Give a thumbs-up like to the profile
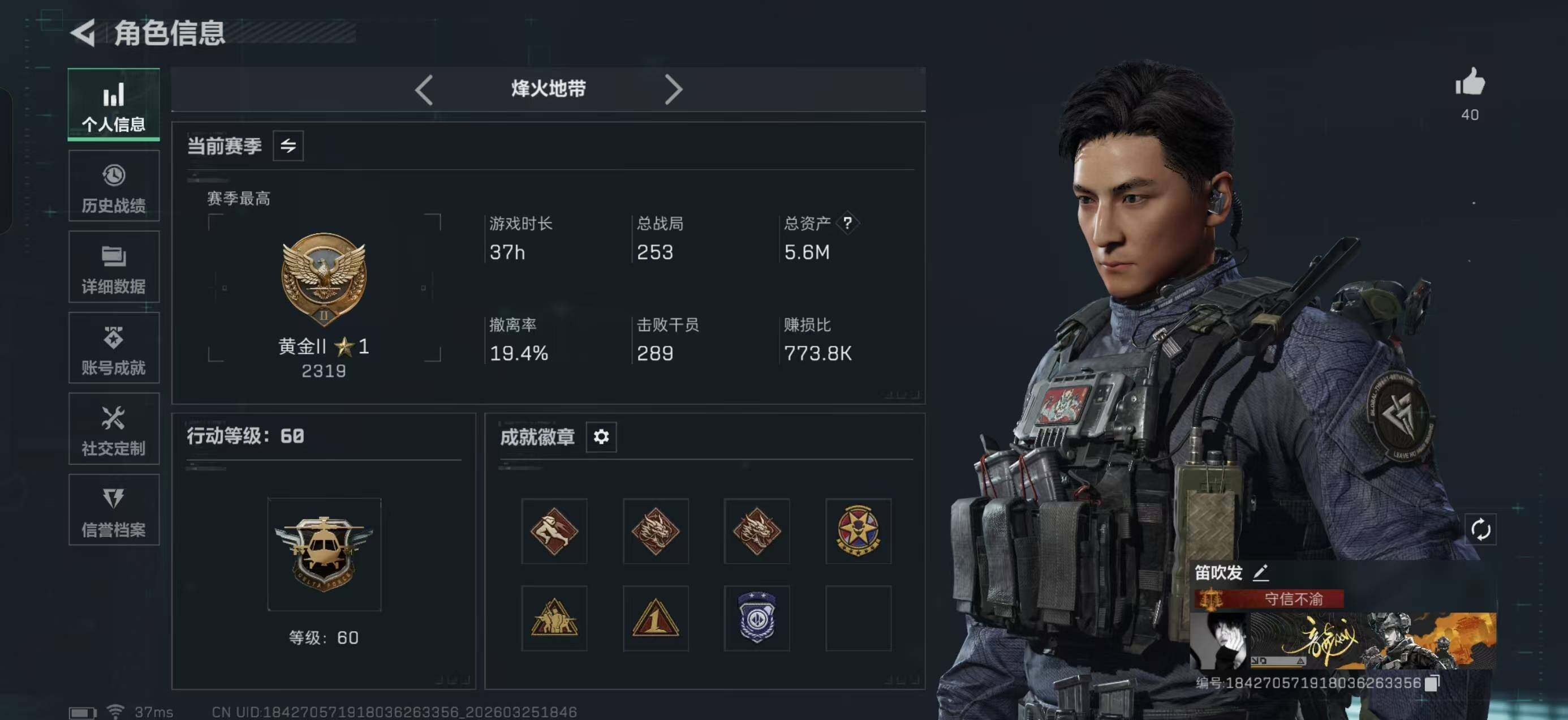This screenshot has width=1568, height=720. (1470, 82)
